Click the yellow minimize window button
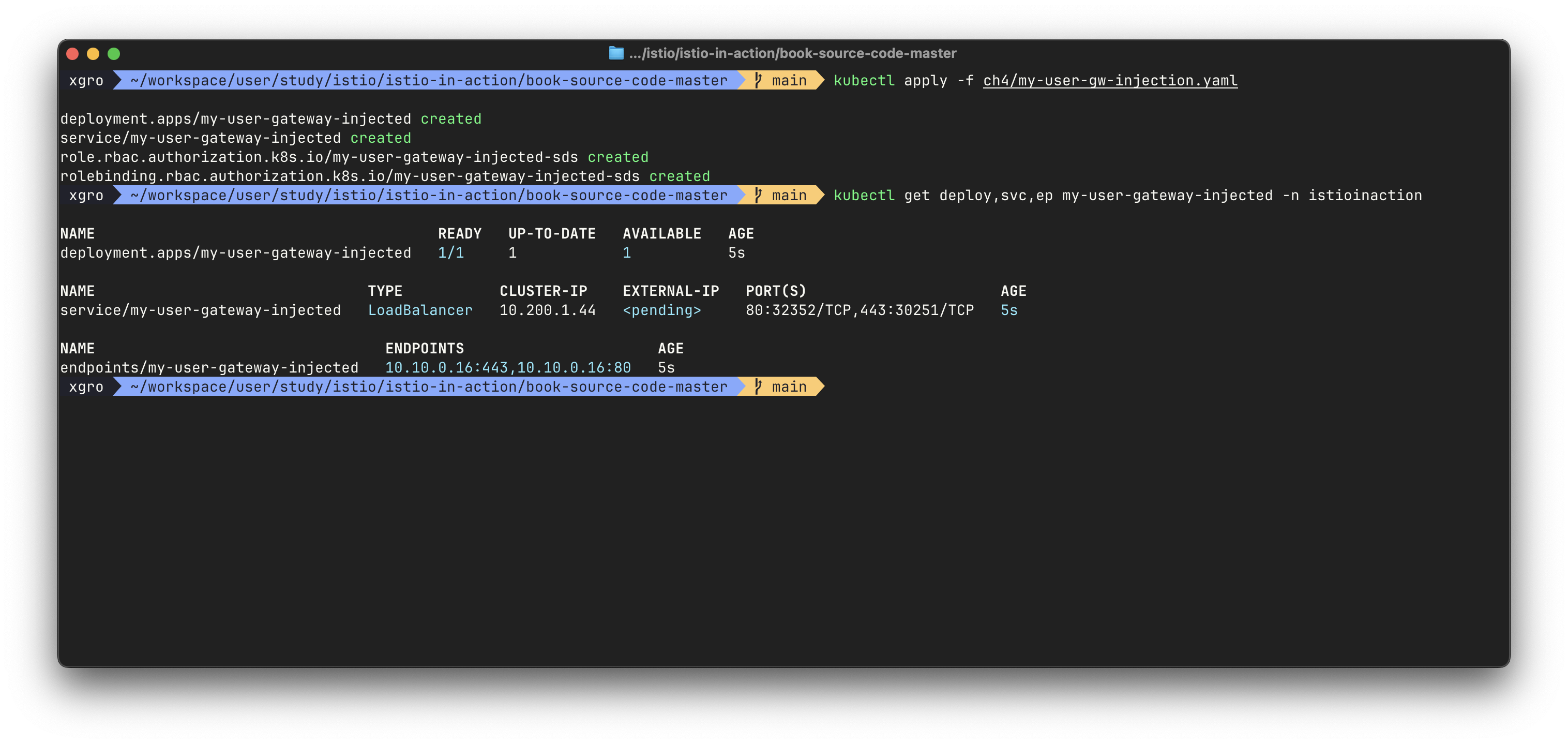Screen dimensions: 1568x744 point(93,54)
